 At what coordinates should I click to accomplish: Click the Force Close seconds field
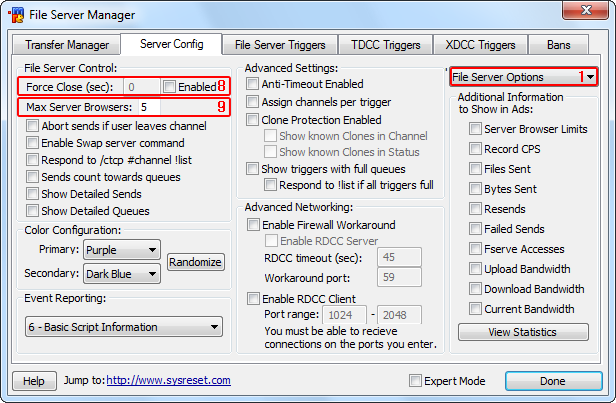141,87
